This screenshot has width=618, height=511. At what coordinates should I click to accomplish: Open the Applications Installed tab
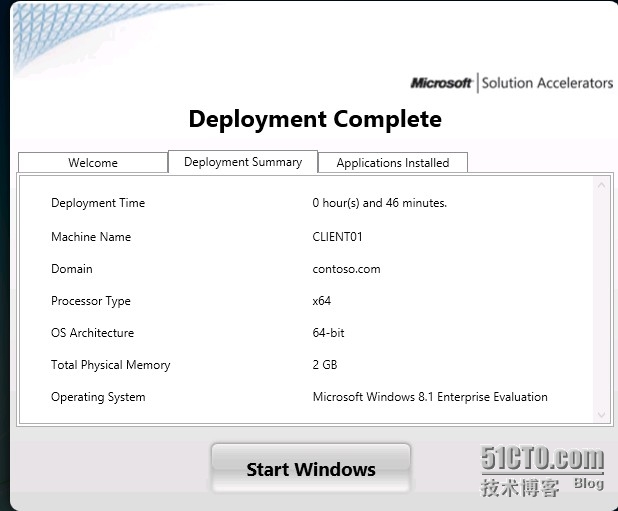pyautogui.click(x=393, y=162)
